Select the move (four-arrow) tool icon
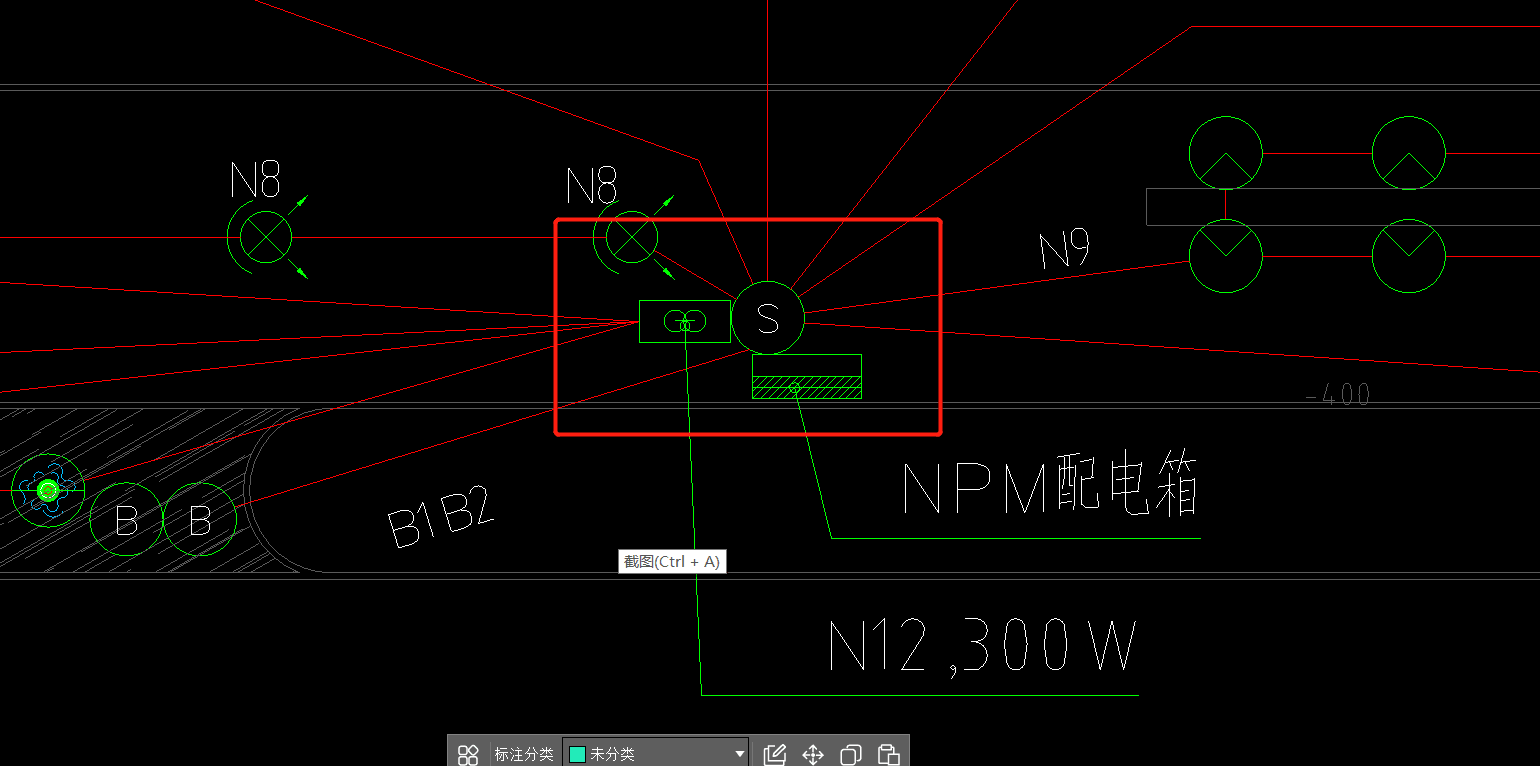The height and width of the screenshot is (766, 1540). click(x=813, y=754)
